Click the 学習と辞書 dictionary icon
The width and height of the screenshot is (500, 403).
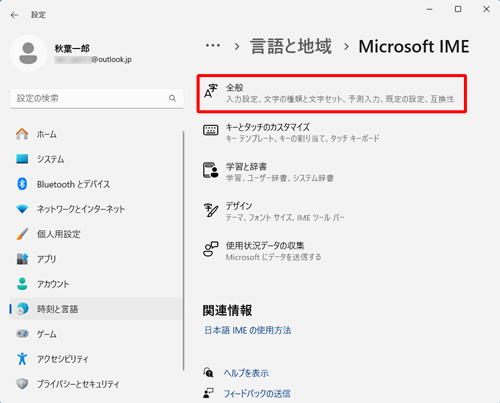(x=211, y=170)
